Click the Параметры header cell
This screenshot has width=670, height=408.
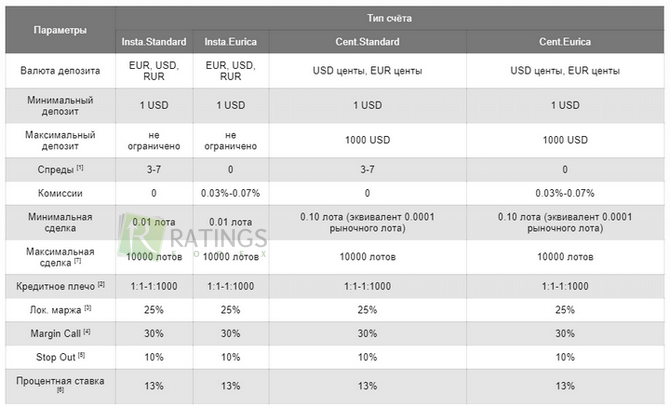coord(60,30)
